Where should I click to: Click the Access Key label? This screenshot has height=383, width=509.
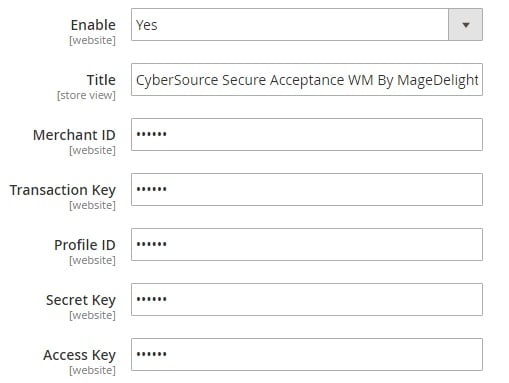coord(80,355)
